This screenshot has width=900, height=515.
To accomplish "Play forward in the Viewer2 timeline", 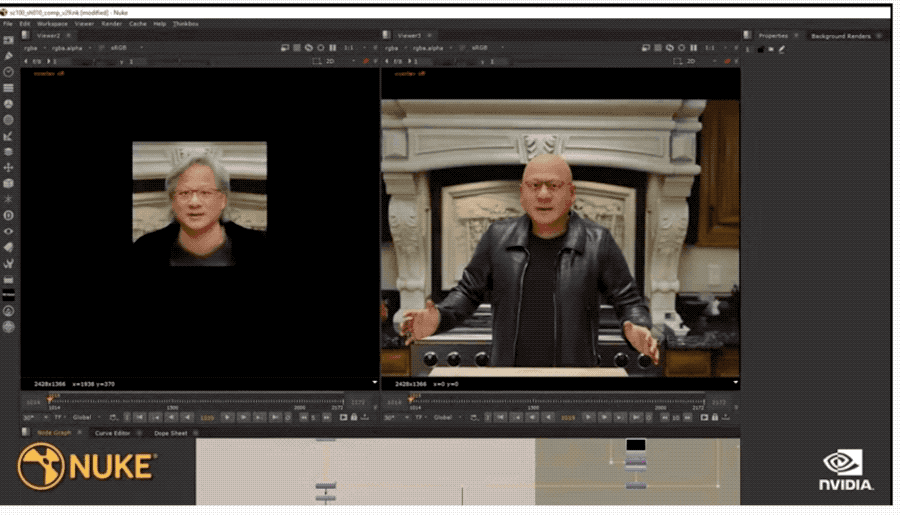I will click(227, 417).
